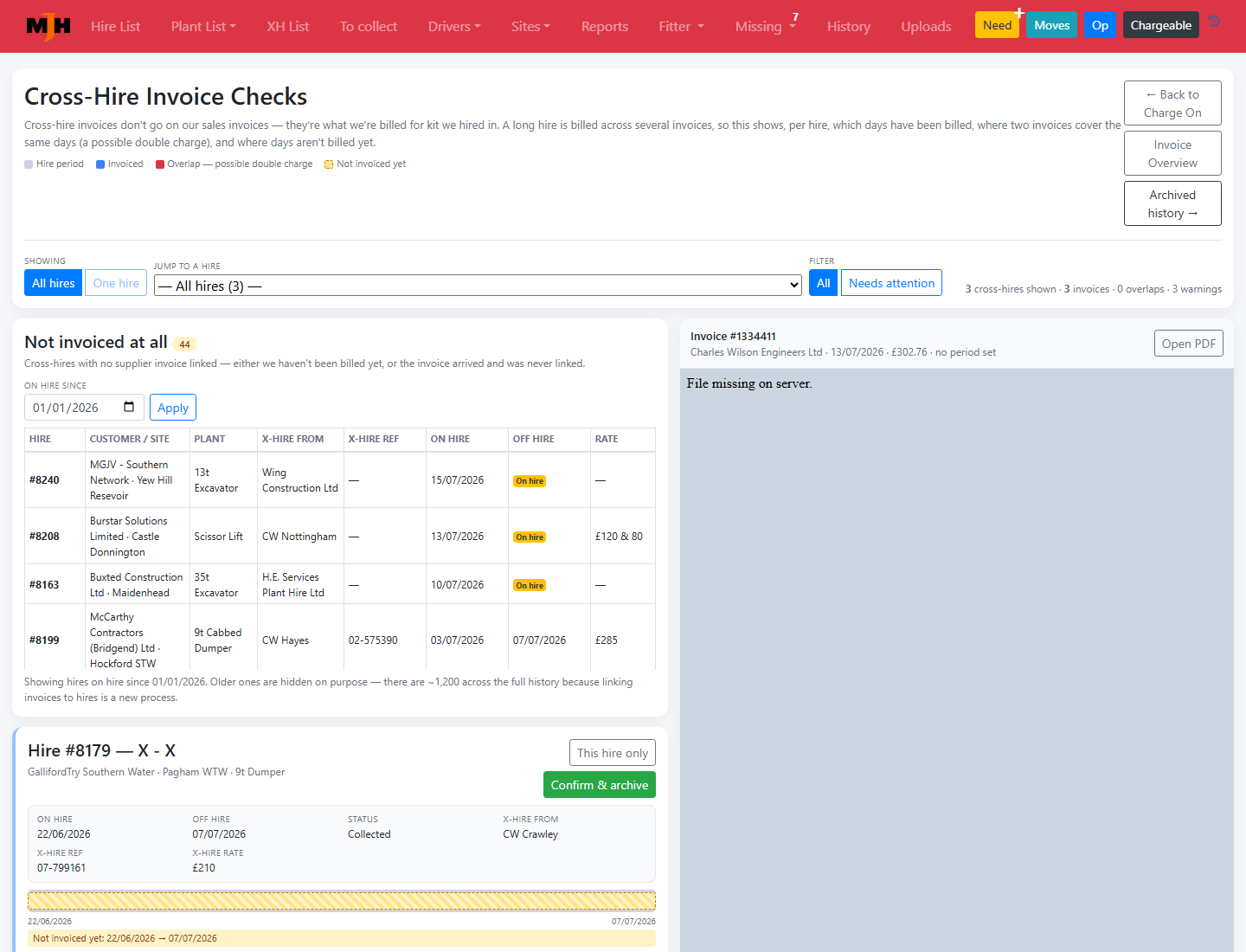Navigate to Reports

605,26
